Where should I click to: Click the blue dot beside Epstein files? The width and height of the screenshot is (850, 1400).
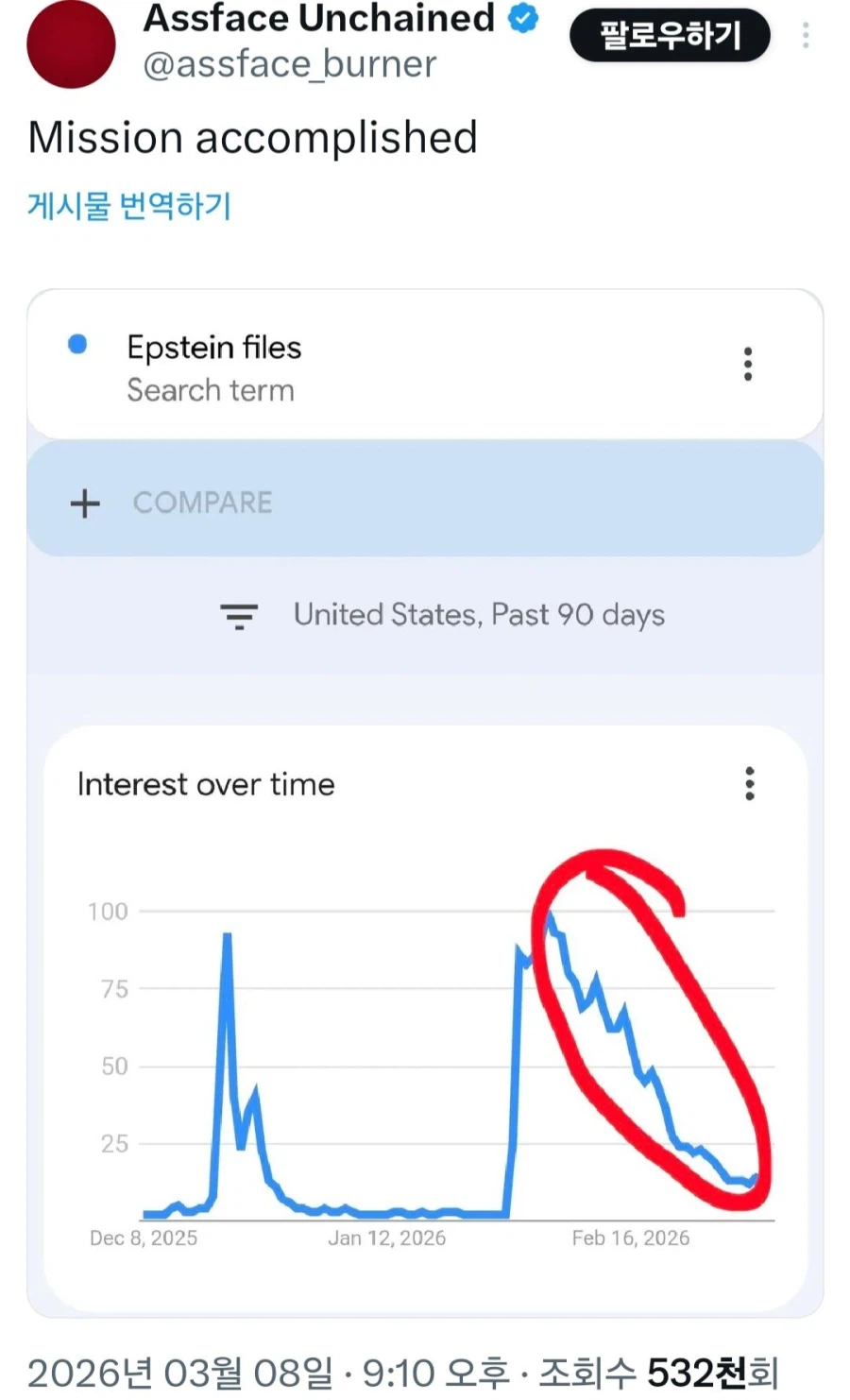tap(78, 345)
